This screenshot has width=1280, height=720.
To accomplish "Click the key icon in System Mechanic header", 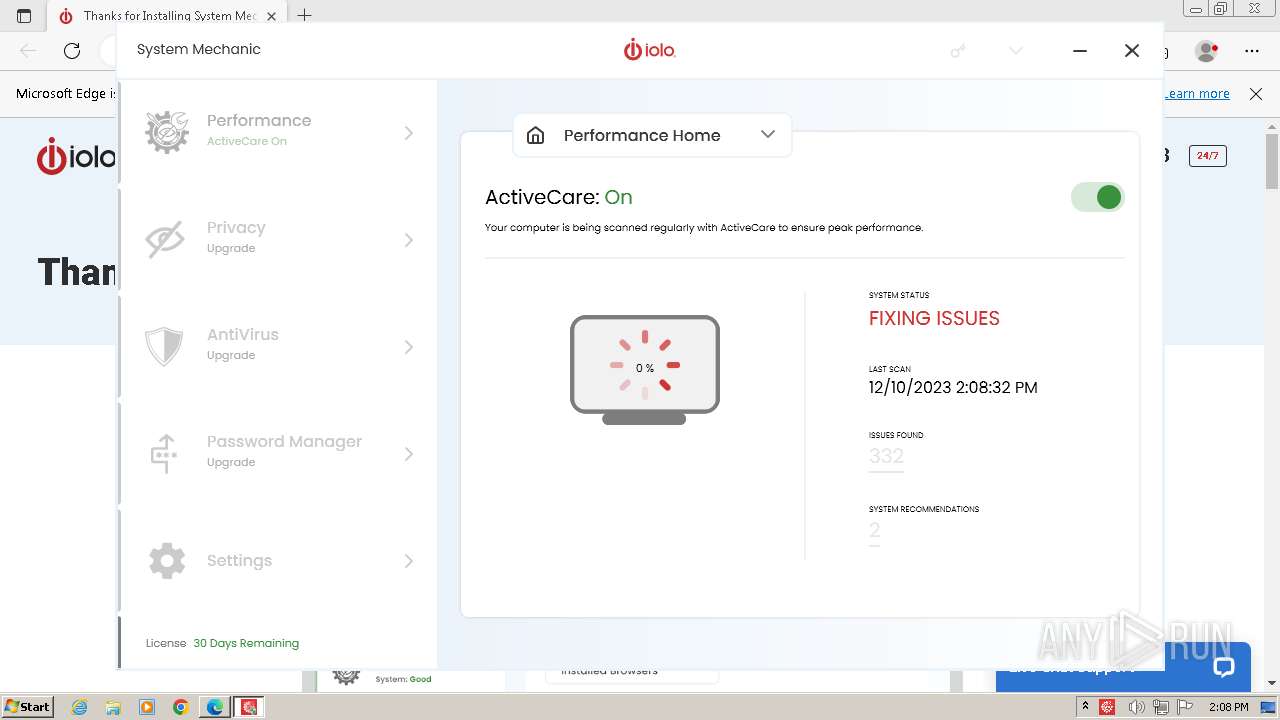I will tap(958, 50).
